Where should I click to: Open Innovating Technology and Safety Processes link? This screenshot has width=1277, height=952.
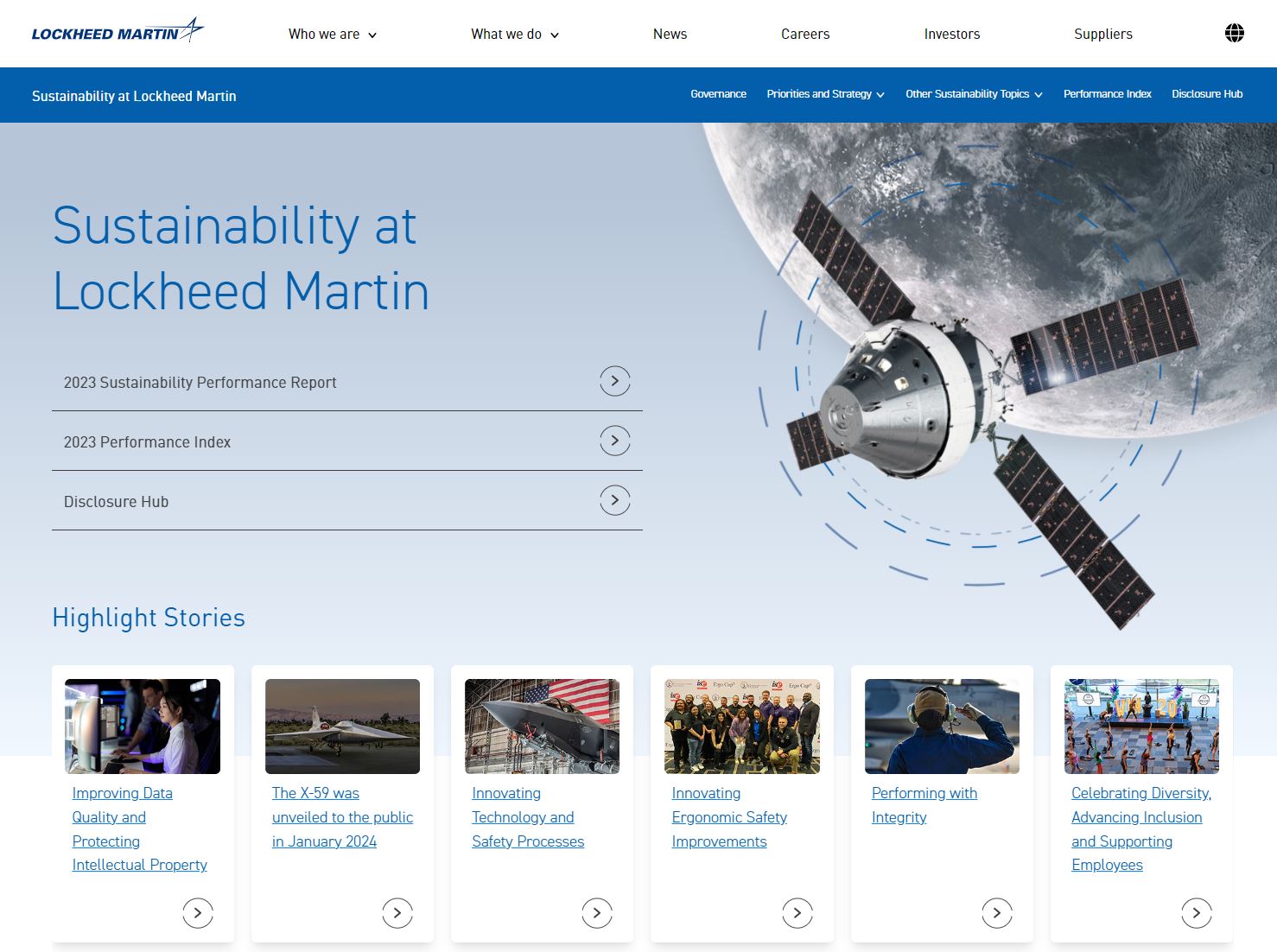528,817
